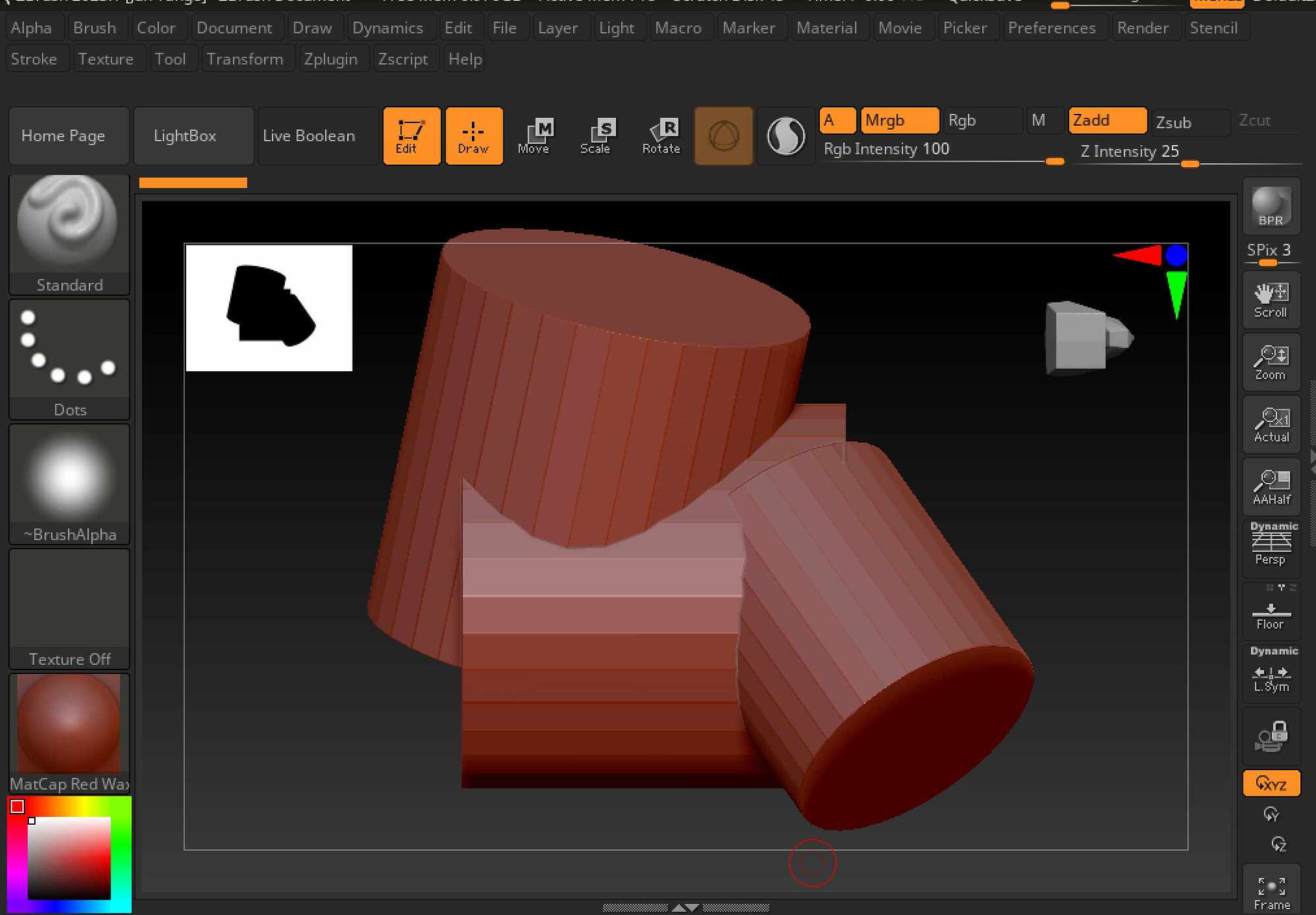Toggle Zadd sculpting mode off
The image size is (1316, 915).
click(x=1107, y=120)
